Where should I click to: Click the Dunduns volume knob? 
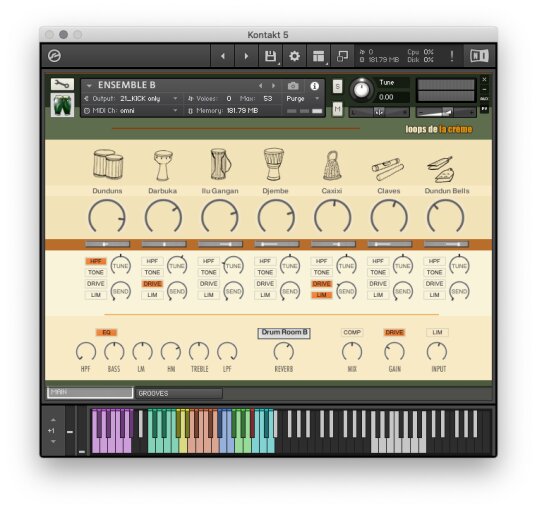[107, 217]
